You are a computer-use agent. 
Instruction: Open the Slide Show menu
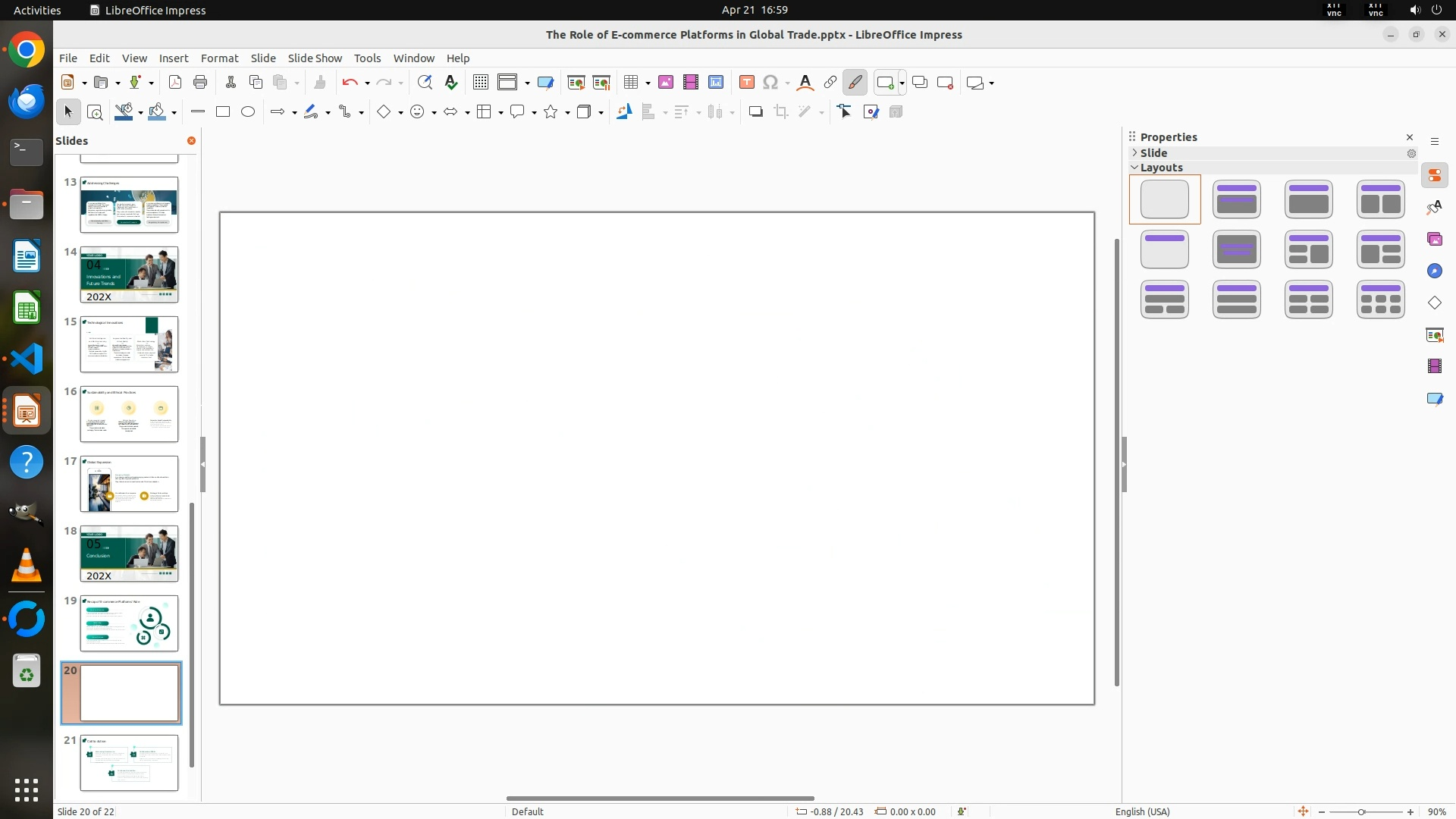point(314,58)
